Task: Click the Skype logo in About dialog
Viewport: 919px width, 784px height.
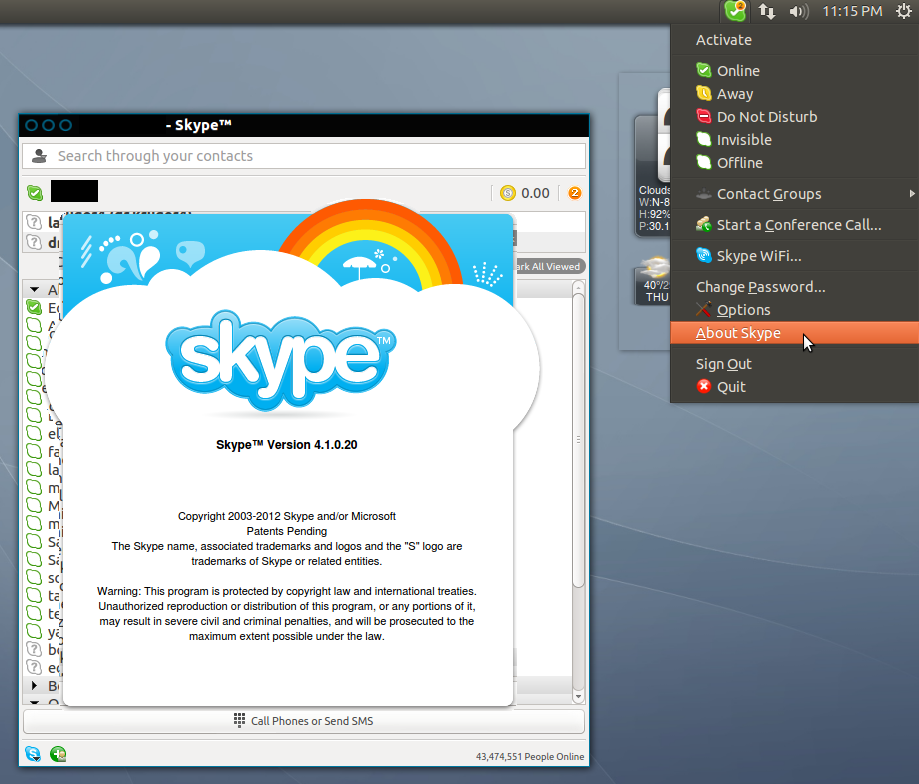Action: coord(281,359)
